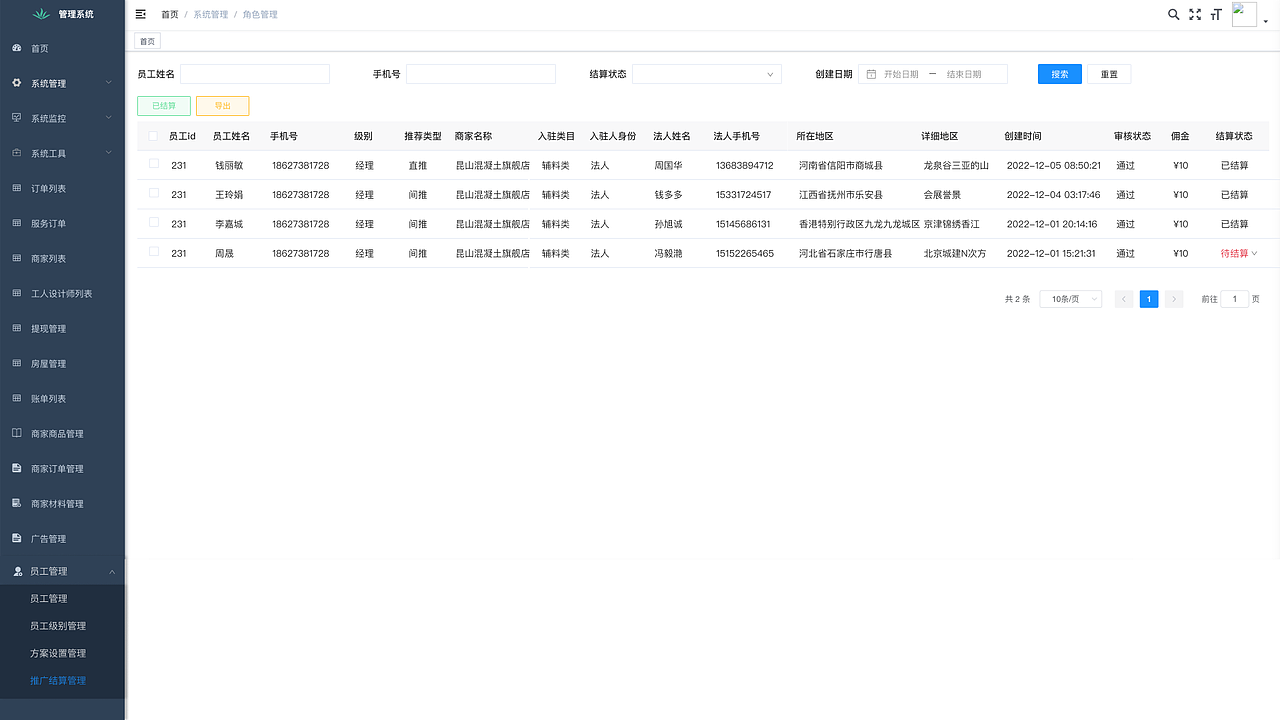Click the person icon beside 员工管理 parent menu

click(17, 571)
